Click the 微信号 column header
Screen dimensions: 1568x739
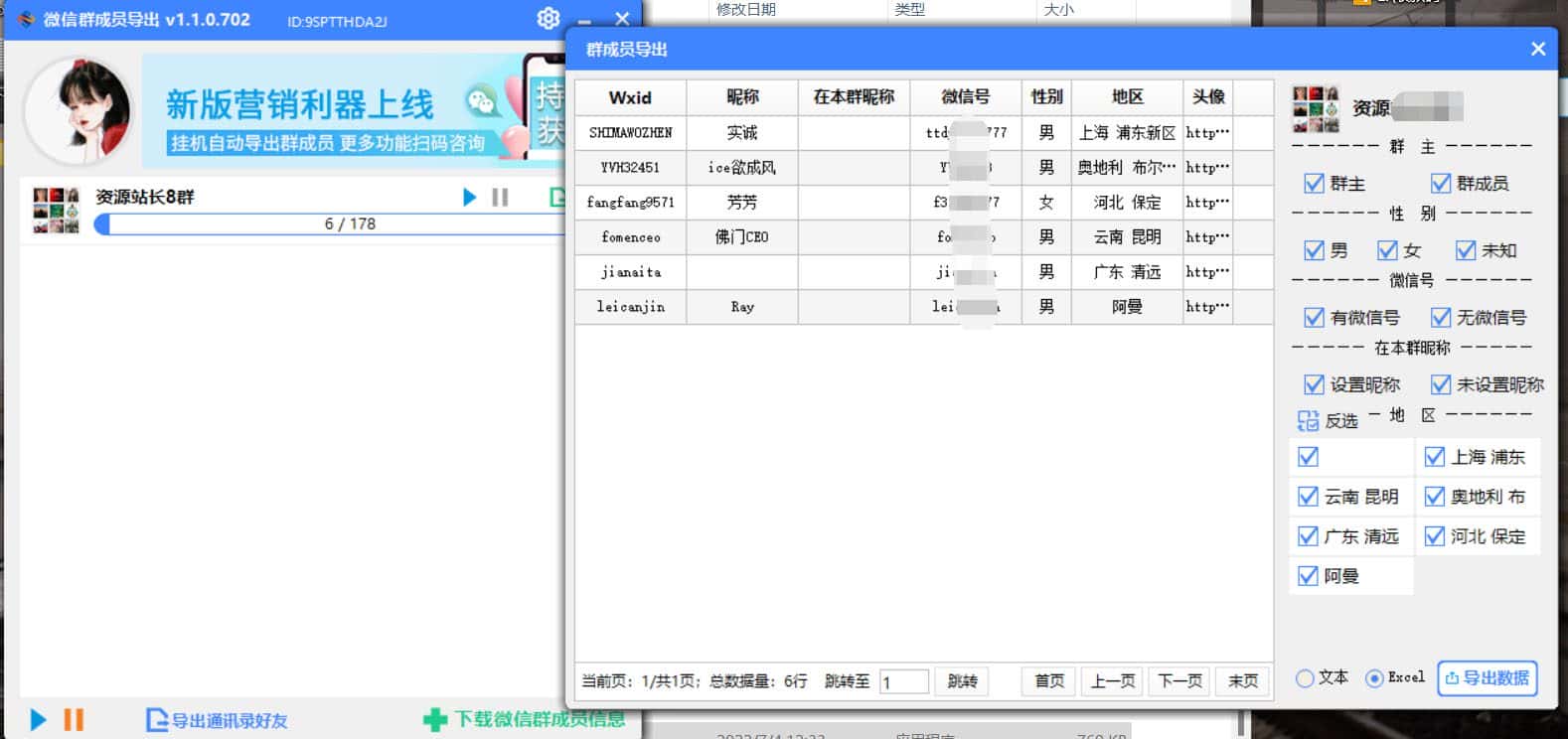point(965,97)
